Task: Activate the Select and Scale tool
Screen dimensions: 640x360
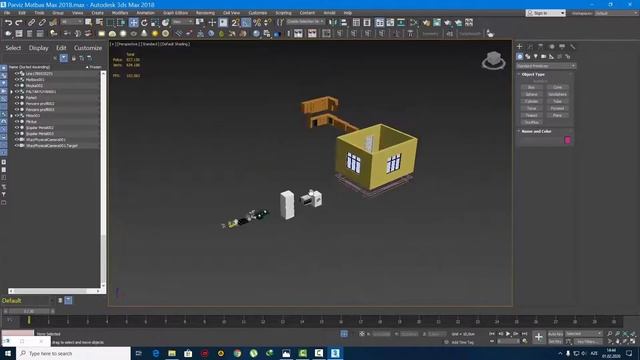Action: coord(155,23)
